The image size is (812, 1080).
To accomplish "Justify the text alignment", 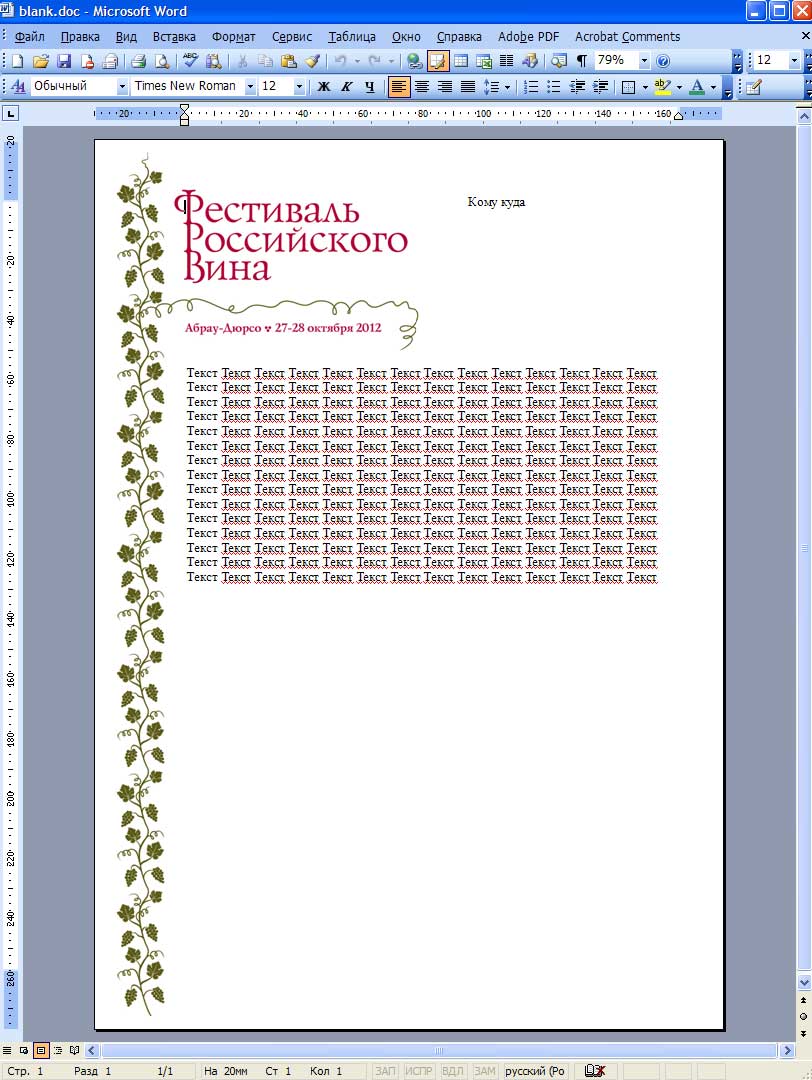I will click(468, 87).
